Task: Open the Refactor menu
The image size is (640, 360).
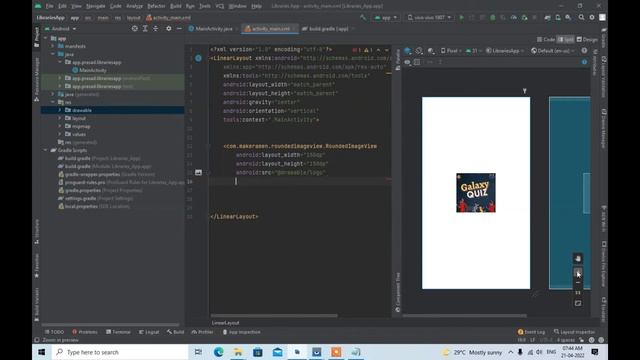Action: tap(156, 6)
